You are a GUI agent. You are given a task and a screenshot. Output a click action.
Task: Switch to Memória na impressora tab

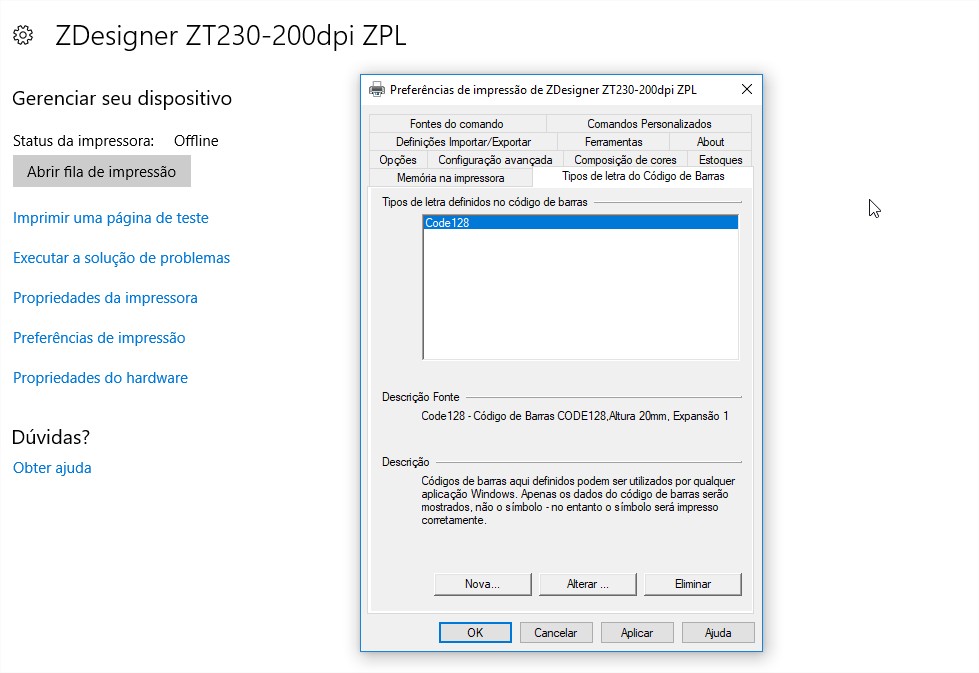tap(450, 178)
